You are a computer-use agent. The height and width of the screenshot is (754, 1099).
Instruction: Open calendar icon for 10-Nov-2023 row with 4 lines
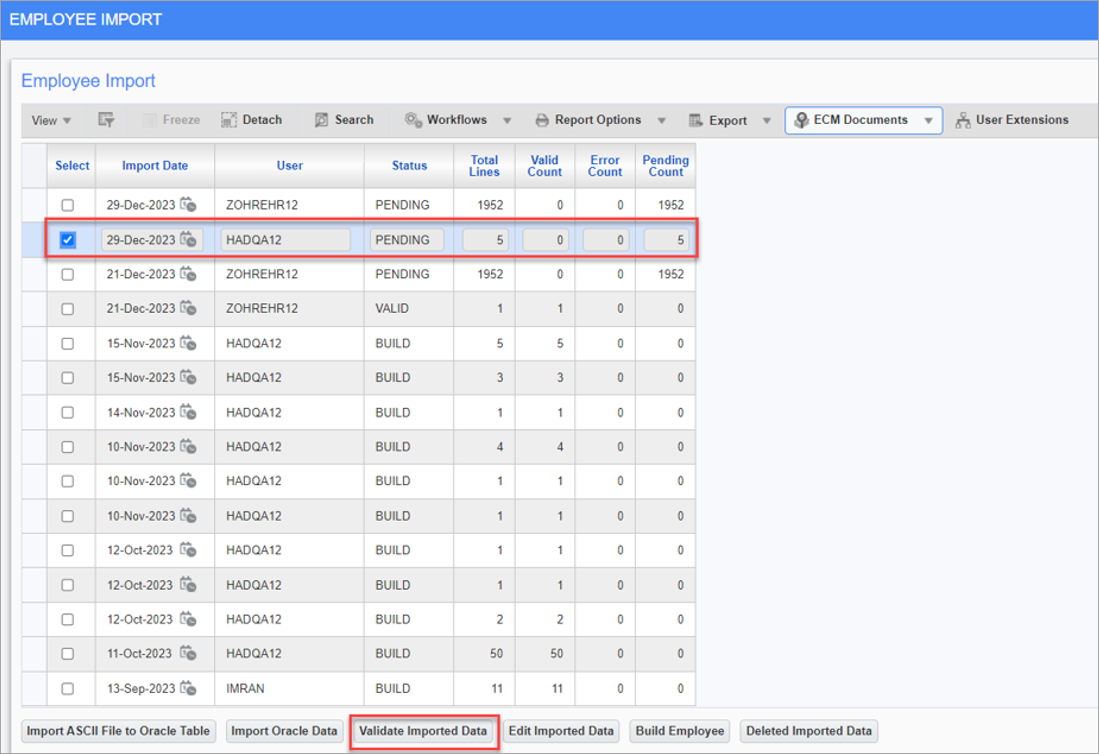[188, 446]
